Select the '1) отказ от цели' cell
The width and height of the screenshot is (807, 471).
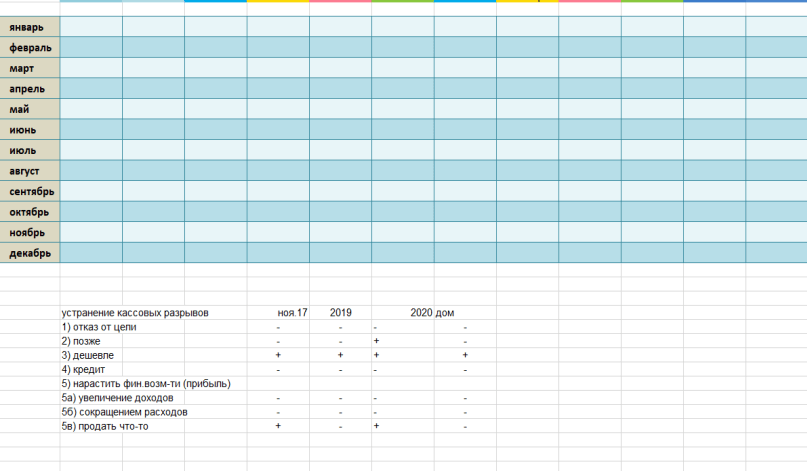[99, 327]
